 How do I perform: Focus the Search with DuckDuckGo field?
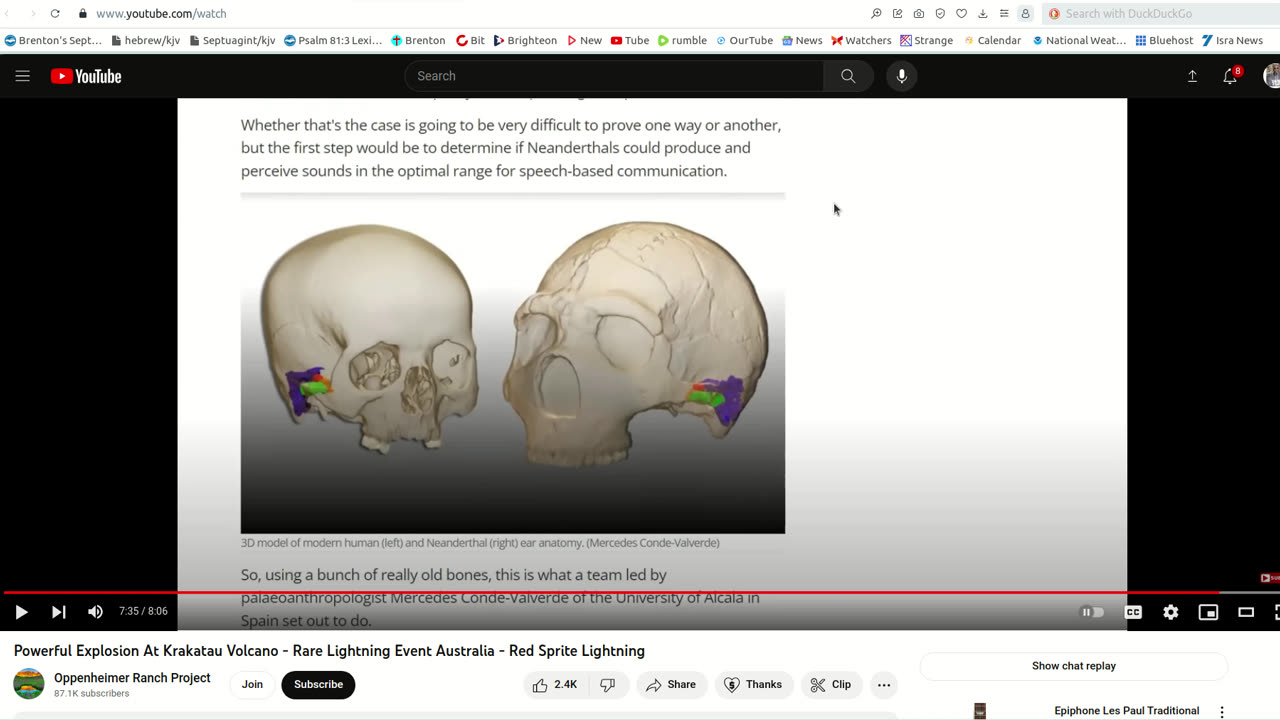pos(1160,14)
